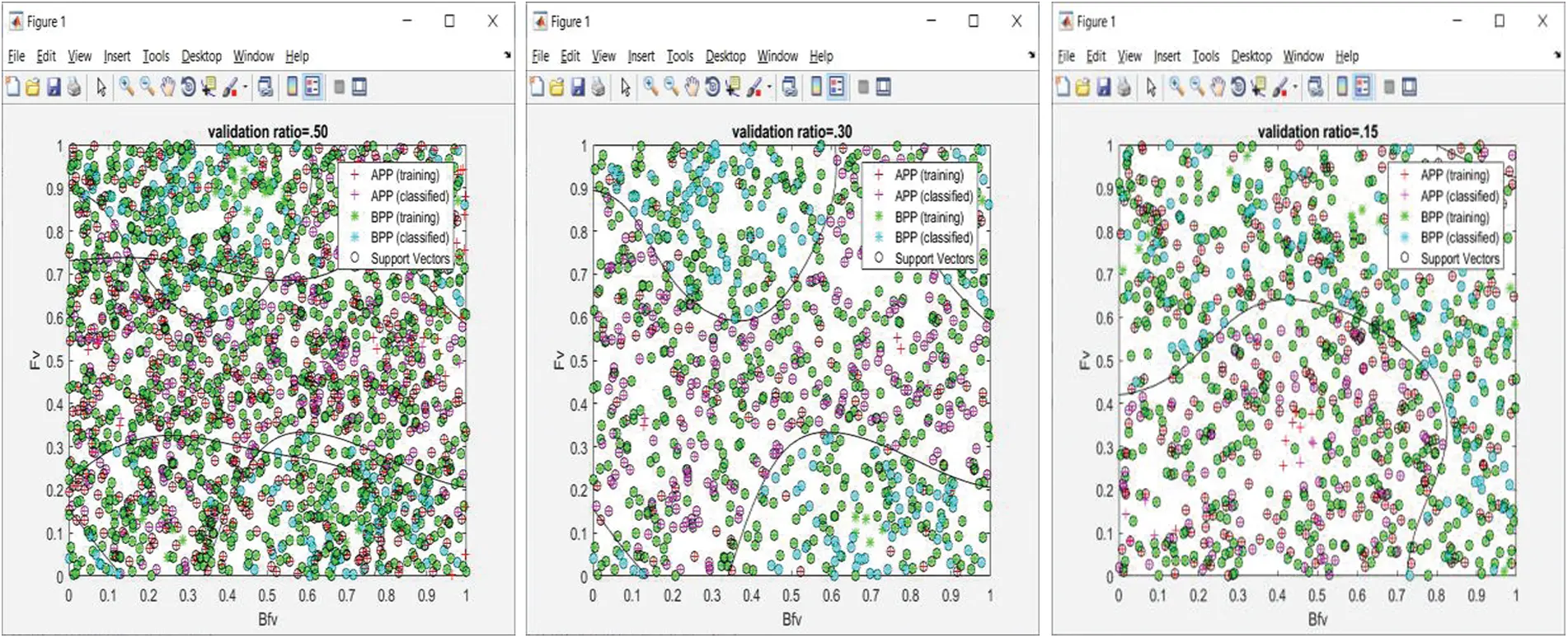Pick Data Cursor tool in left window
The height and width of the screenshot is (638, 1568).
pyautogui.click(x=208, y=87)
